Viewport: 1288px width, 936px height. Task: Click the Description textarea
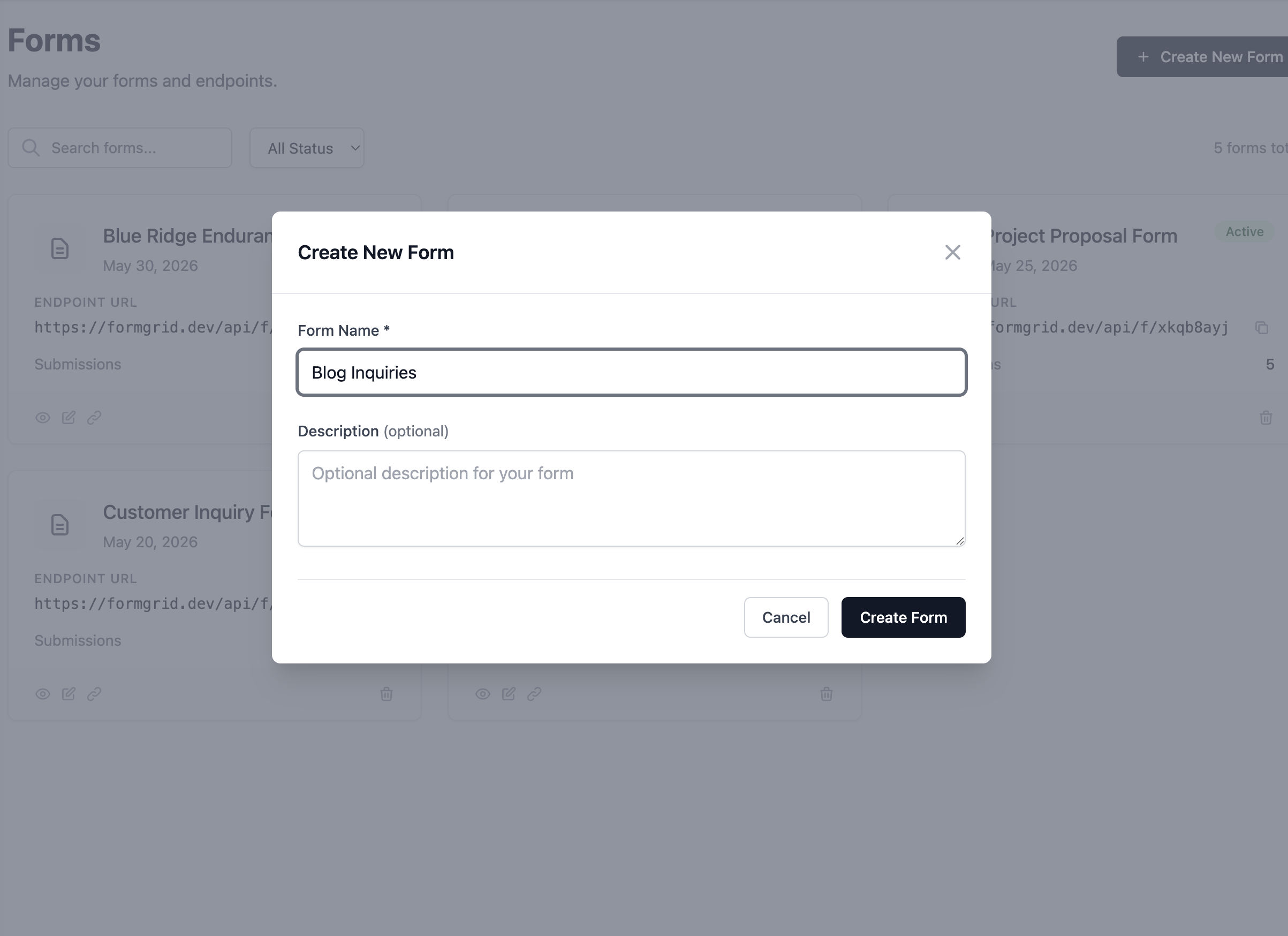pos(631,499)
